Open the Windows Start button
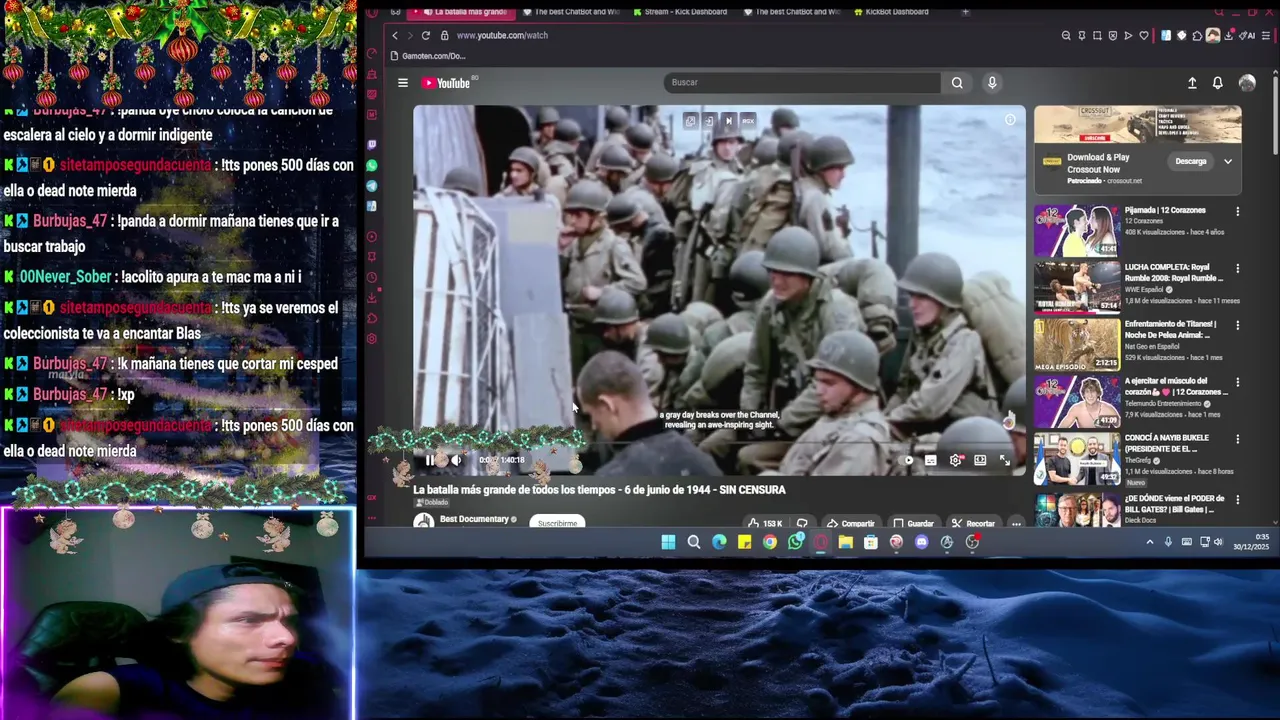Screen dimensions: 1280x720 click(668, 542)
